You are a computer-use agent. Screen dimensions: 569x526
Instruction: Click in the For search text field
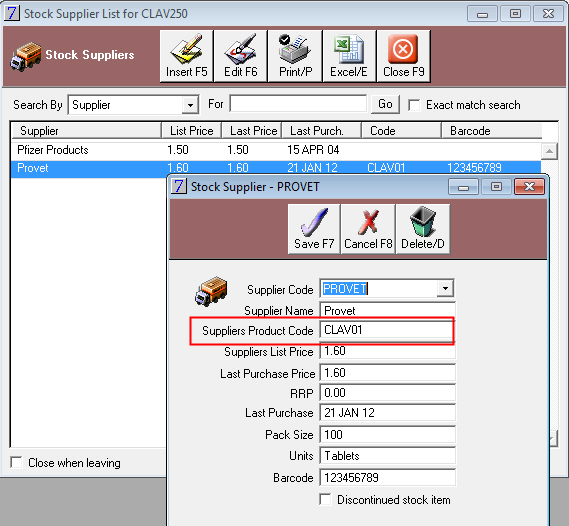tap(298, 104)
